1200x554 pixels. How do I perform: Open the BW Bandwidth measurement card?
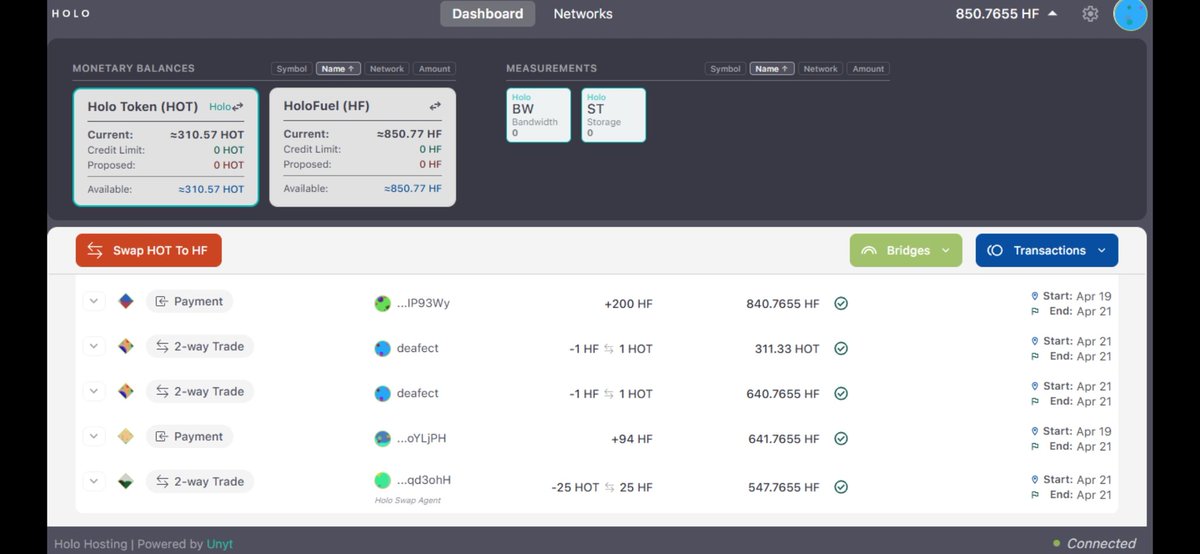point(538,115)
